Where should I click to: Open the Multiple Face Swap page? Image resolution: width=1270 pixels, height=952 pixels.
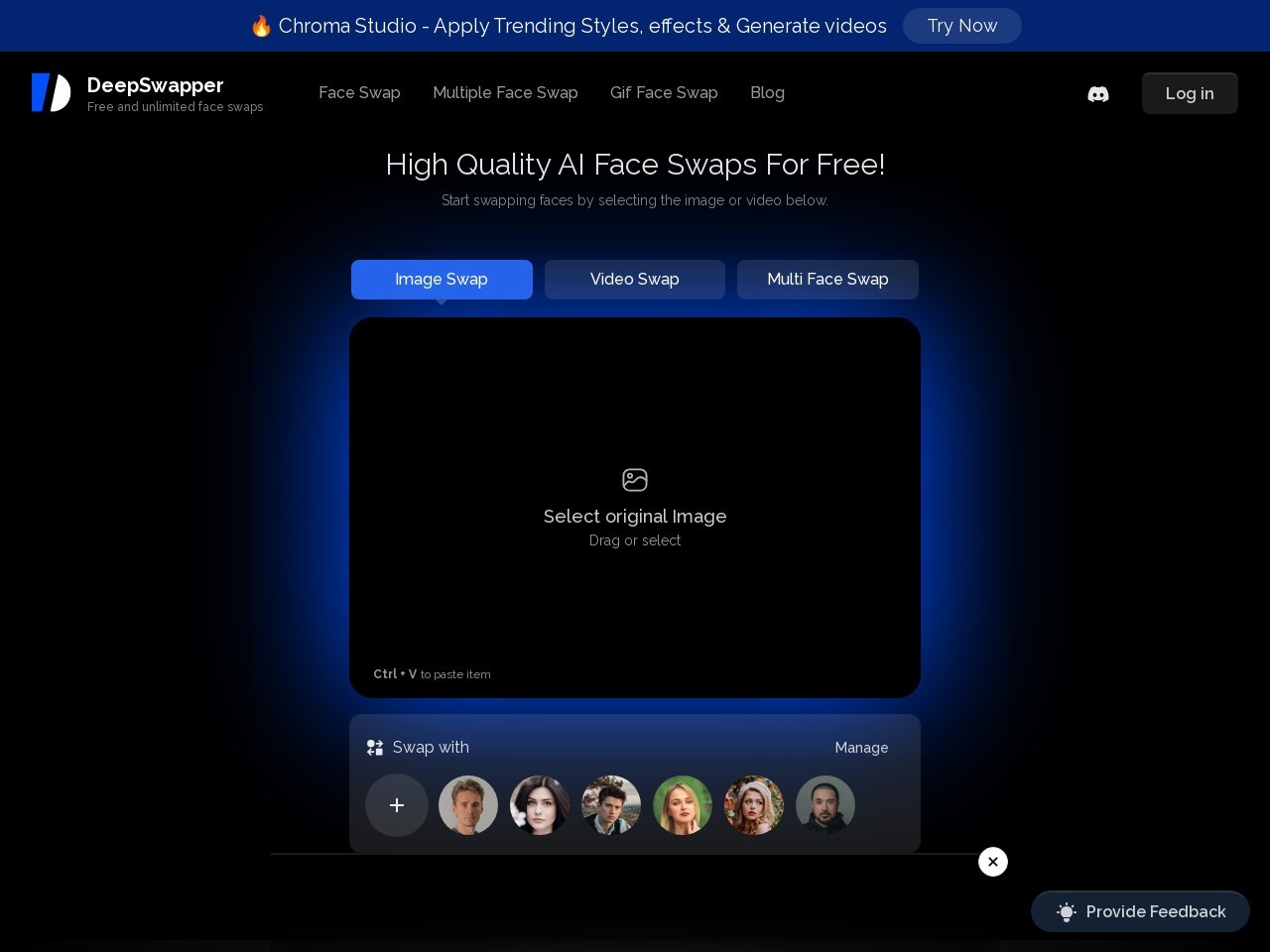click(505, 92)
